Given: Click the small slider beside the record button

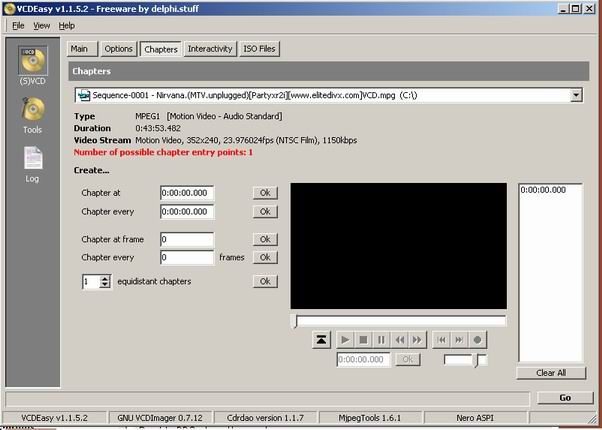Looking at the screenshot, I should coord(466,360).
